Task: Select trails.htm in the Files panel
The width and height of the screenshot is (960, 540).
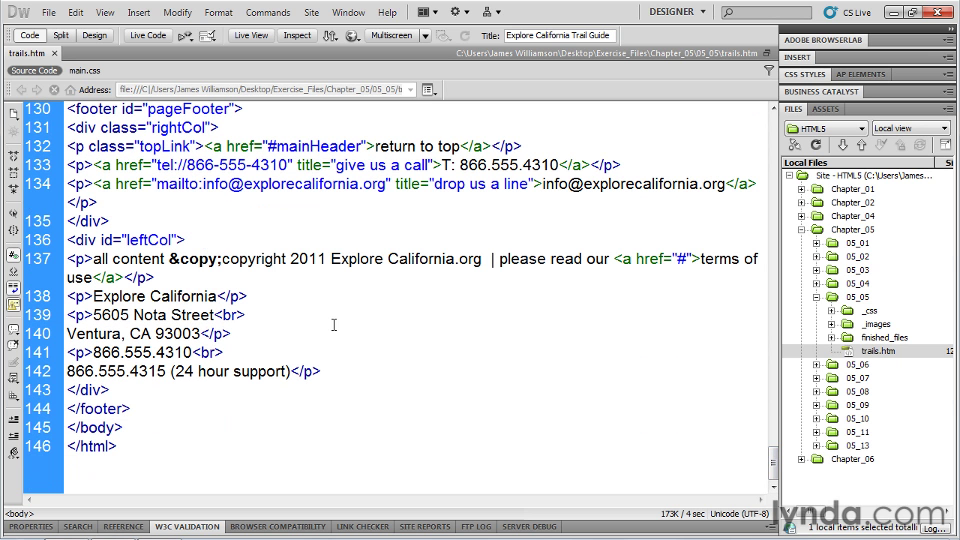Action: point(877,351)
